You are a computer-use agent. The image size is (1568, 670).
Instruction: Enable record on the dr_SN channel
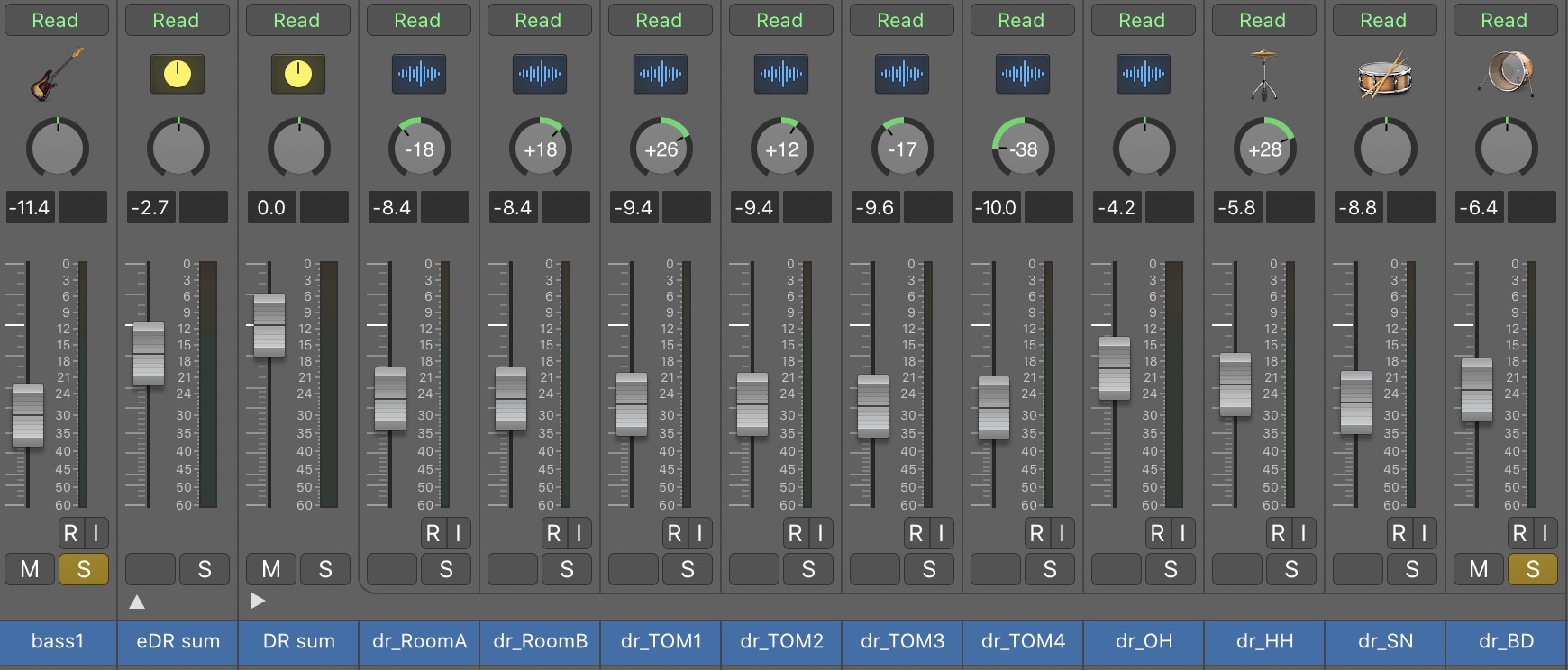click(x=1399, y=534)
